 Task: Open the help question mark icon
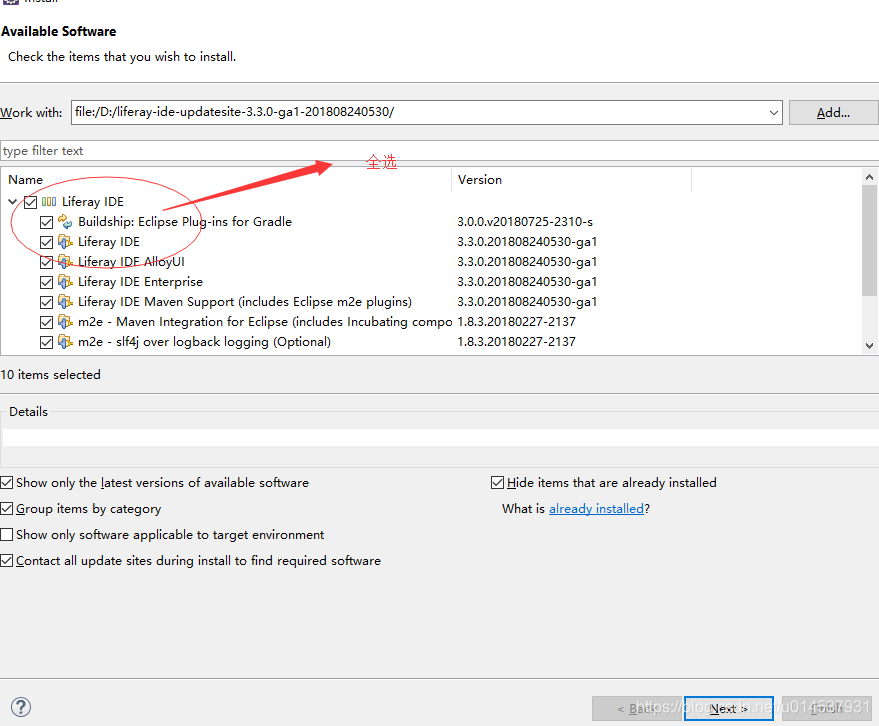coord(21,707)
